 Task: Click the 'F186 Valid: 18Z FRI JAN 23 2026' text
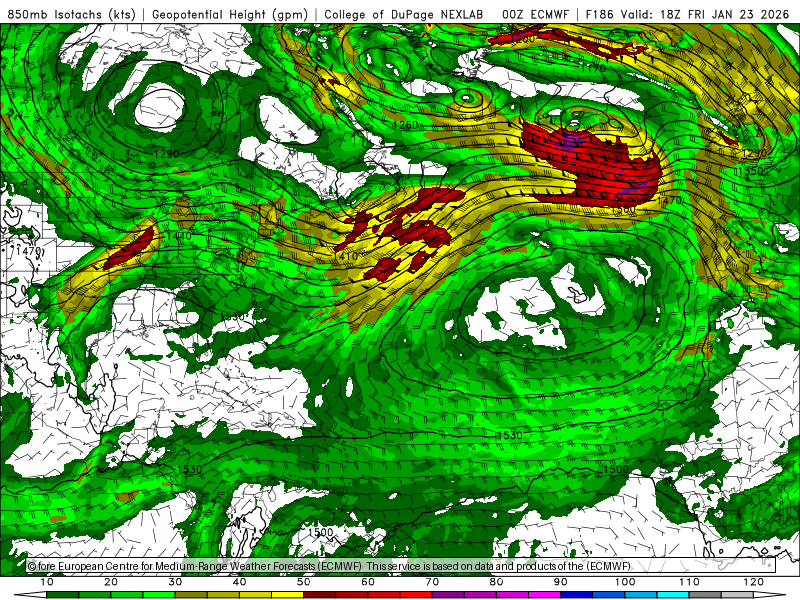(x=687, y=14)
